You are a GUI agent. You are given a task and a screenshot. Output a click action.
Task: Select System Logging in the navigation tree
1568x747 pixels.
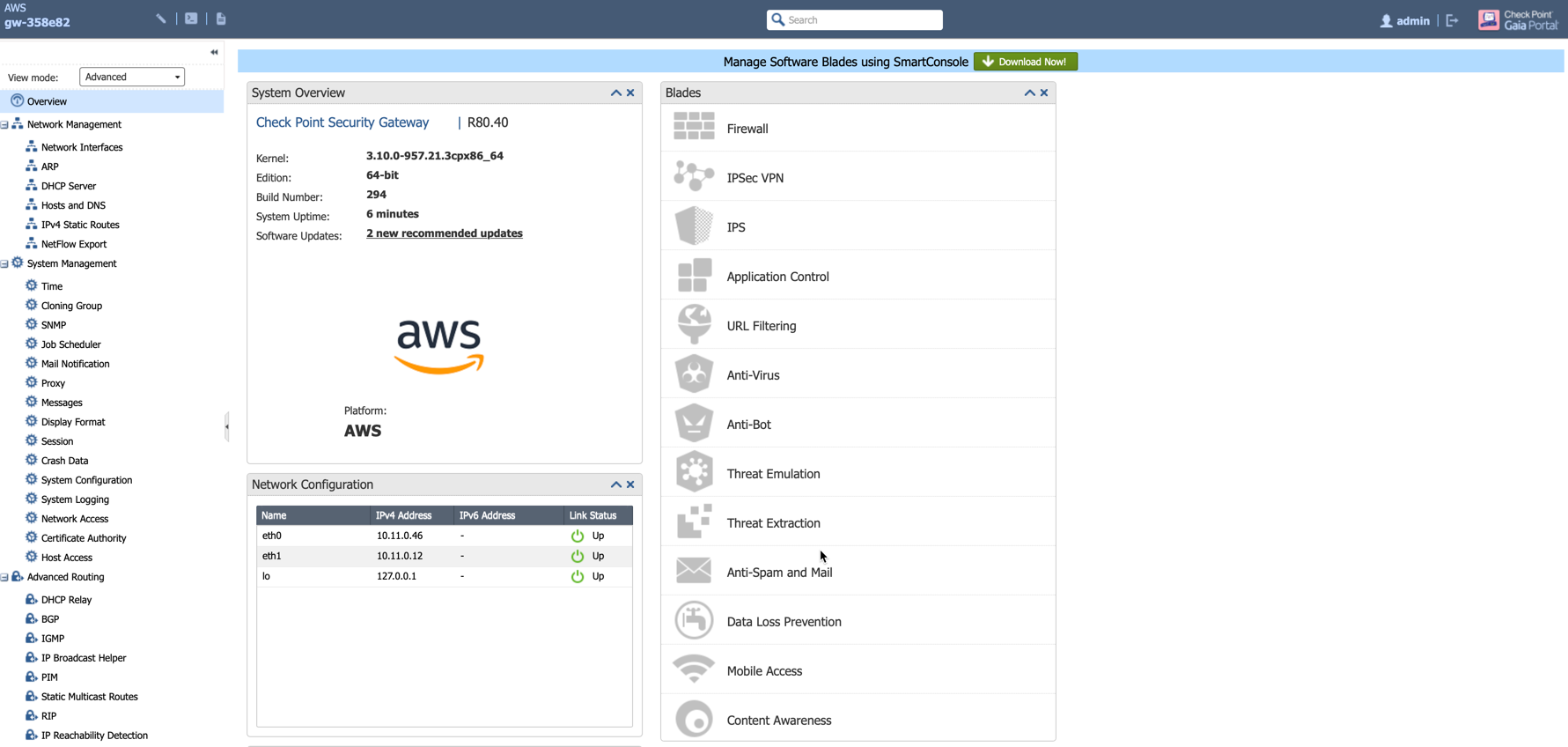pyautogui.click(x=75, y=499)
